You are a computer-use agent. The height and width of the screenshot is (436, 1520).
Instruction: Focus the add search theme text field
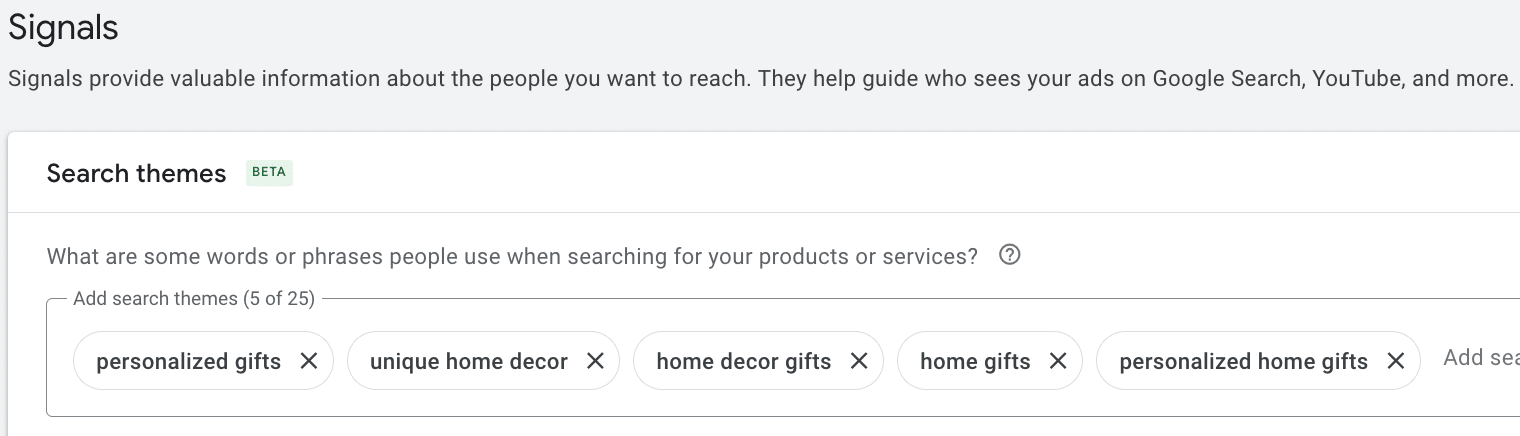(x=1480, y=358)
